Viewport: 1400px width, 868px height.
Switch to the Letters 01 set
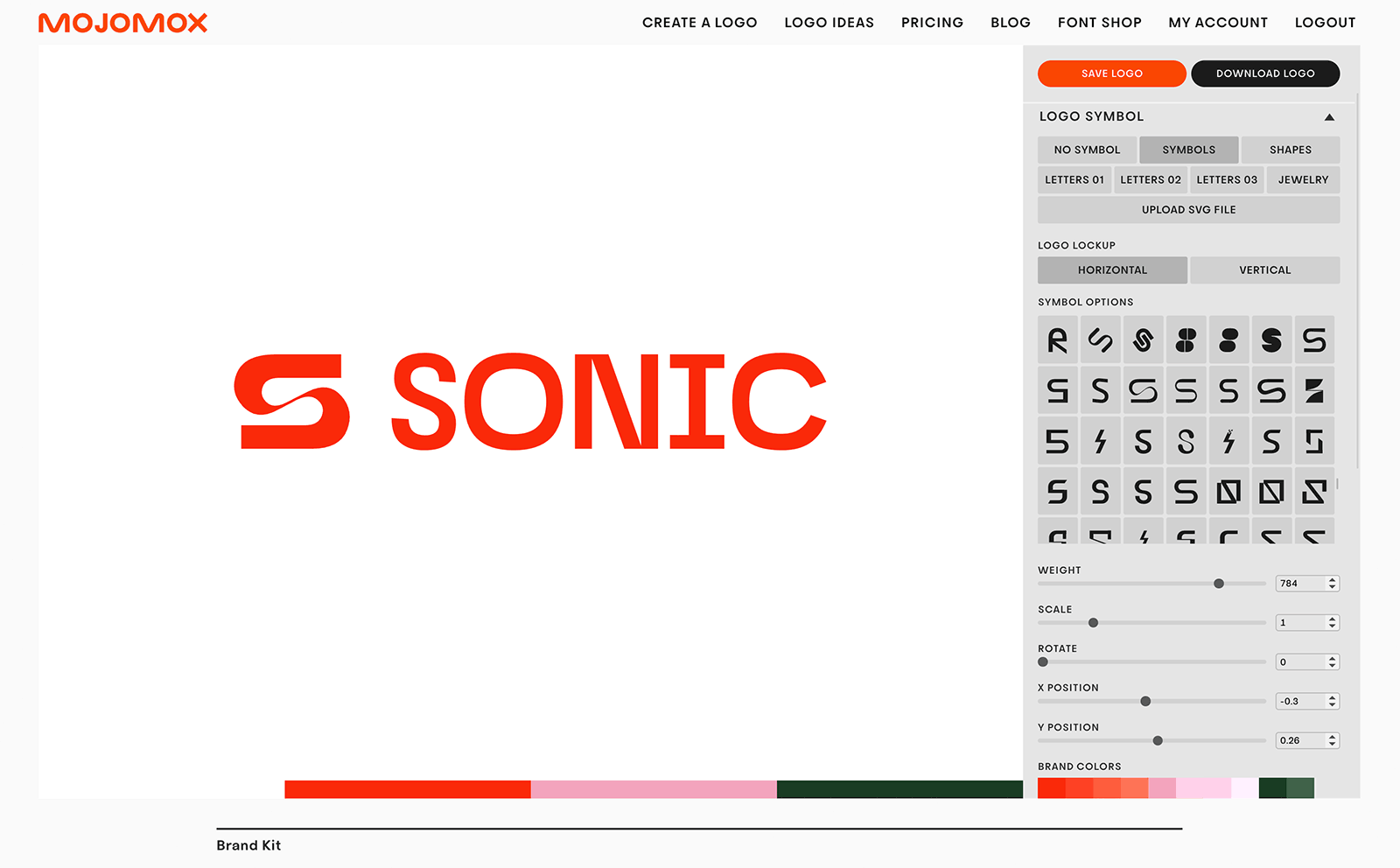coord(1074,179)
